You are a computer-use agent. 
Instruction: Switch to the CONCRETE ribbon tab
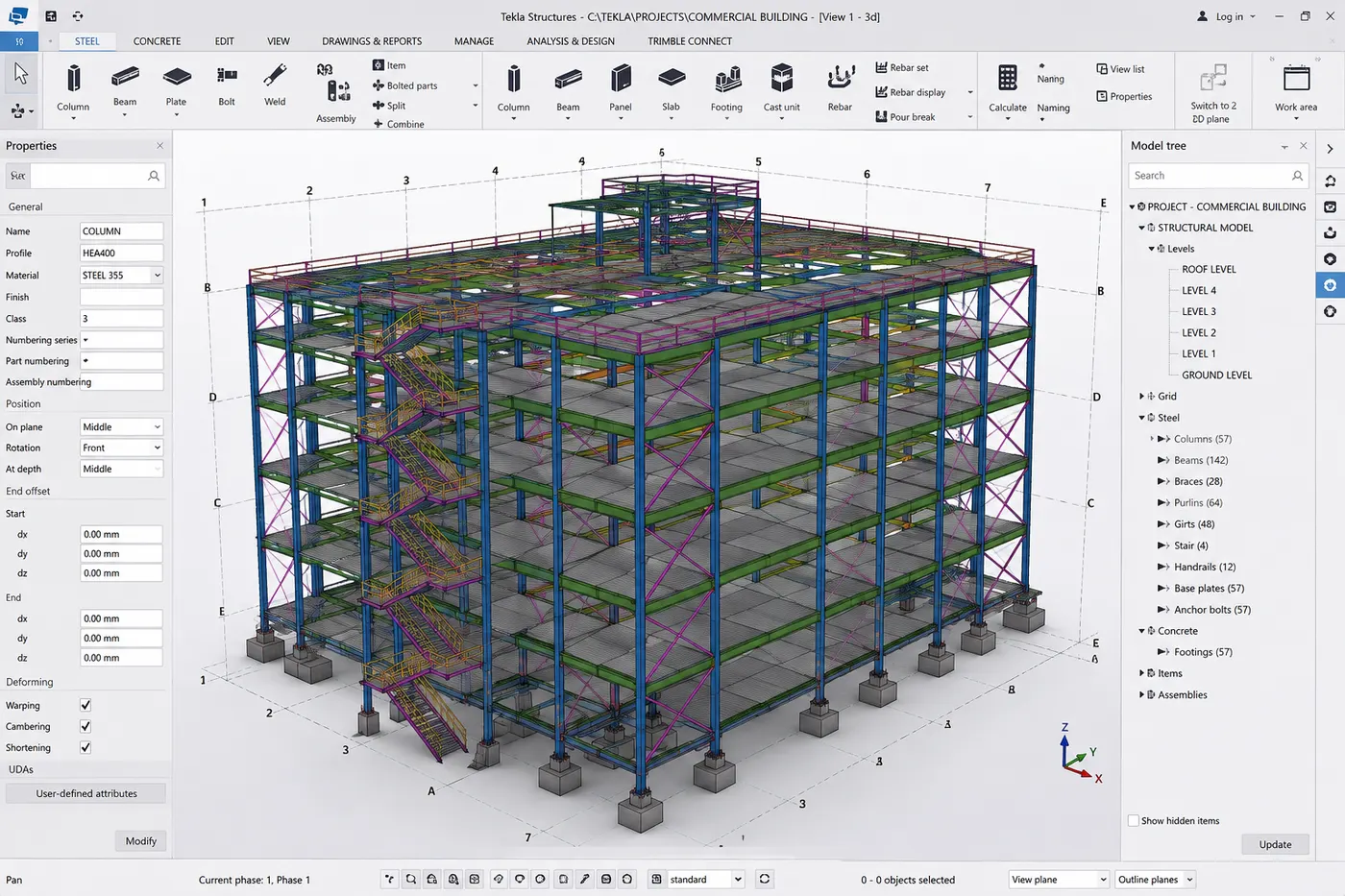(157, 41)
